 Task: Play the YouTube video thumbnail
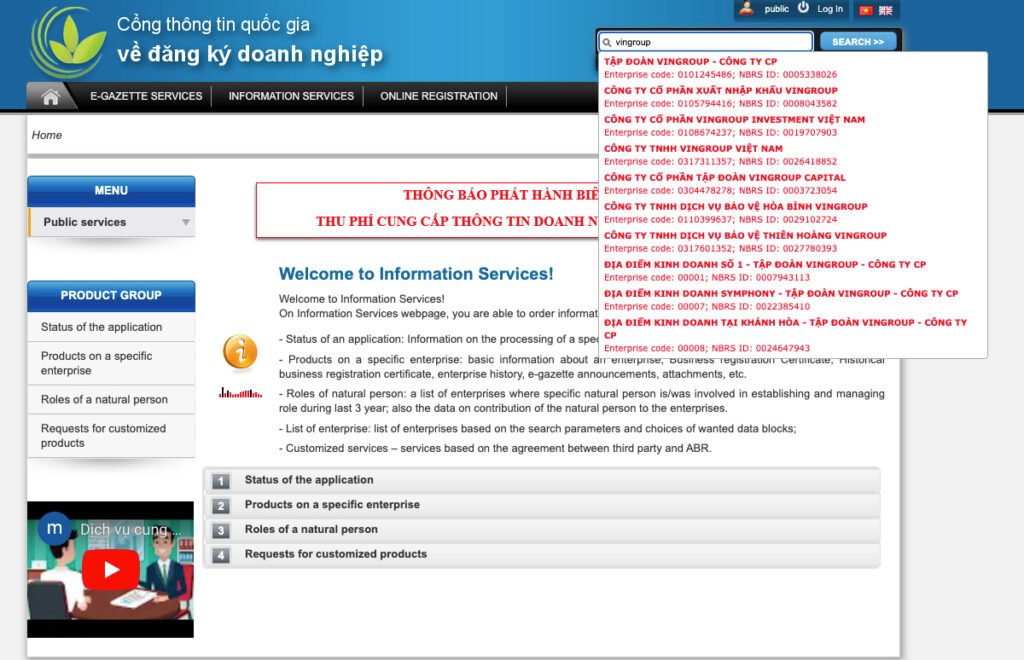[x=110, y=569]
